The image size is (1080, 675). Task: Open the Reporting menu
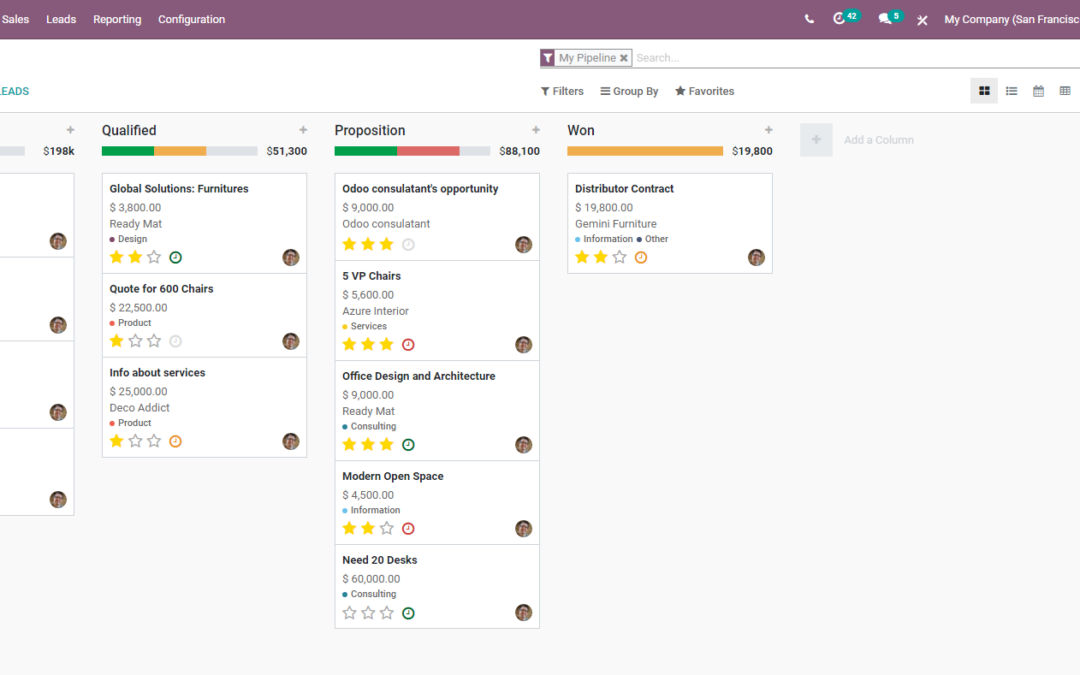[x=117, y=19]
